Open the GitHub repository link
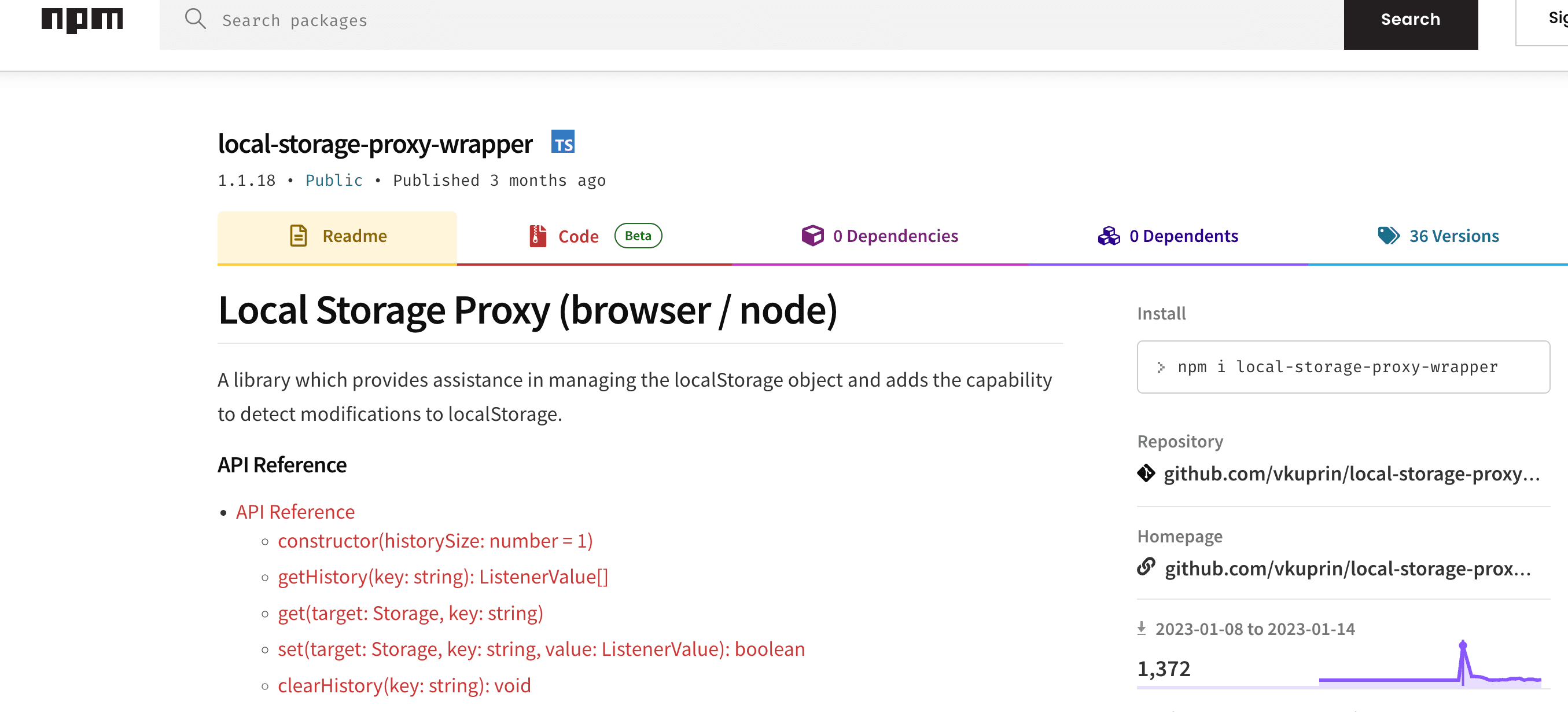1568x712 pixels. coord(1351,474)
